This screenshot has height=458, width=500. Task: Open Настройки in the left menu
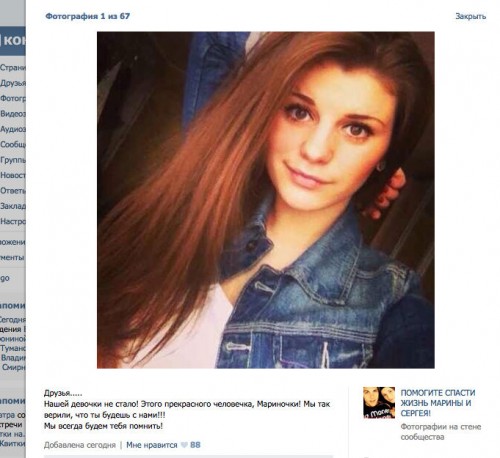tap(13, 221)
